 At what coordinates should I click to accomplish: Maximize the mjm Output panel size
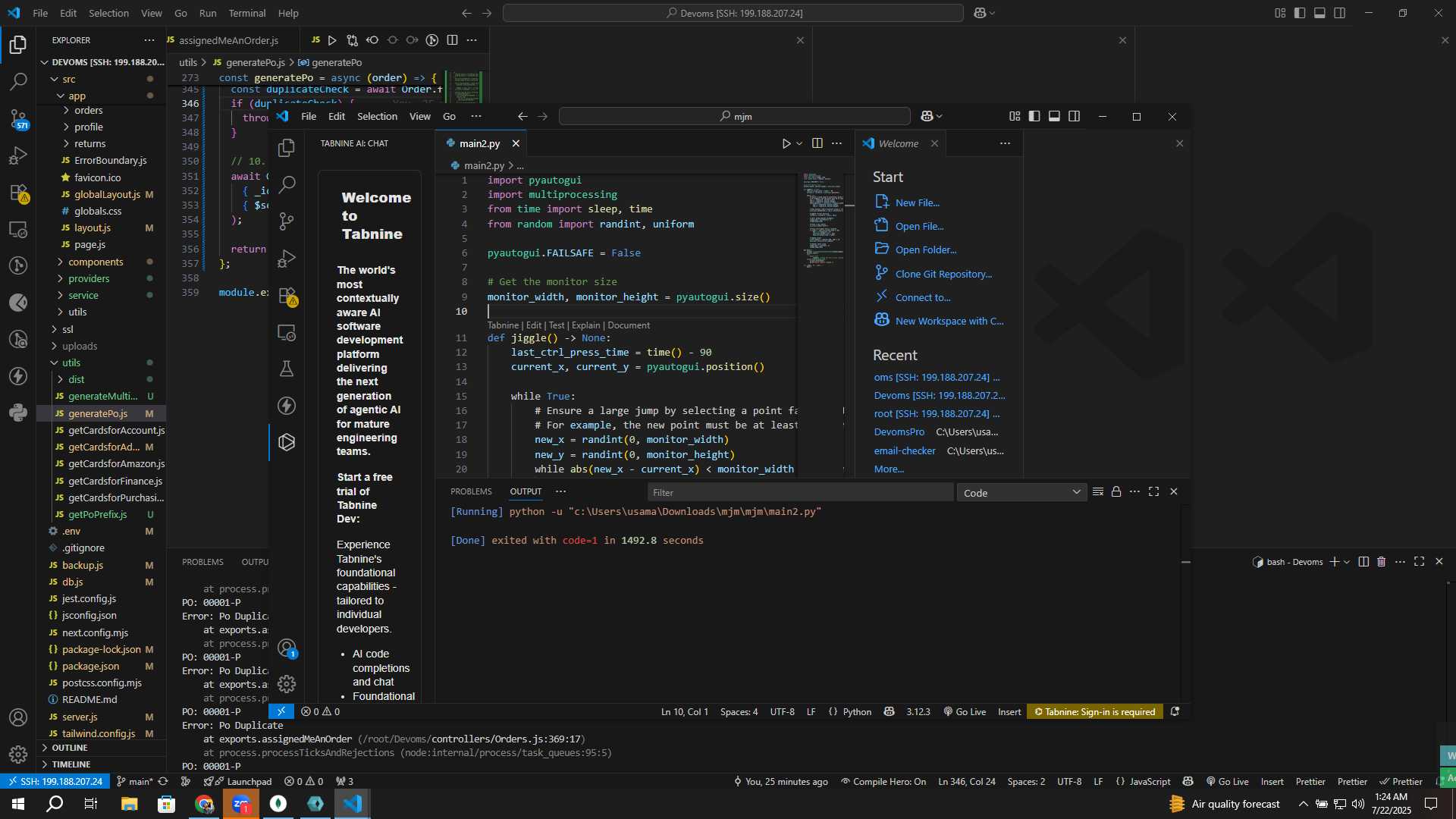[x=1153, y=492]
